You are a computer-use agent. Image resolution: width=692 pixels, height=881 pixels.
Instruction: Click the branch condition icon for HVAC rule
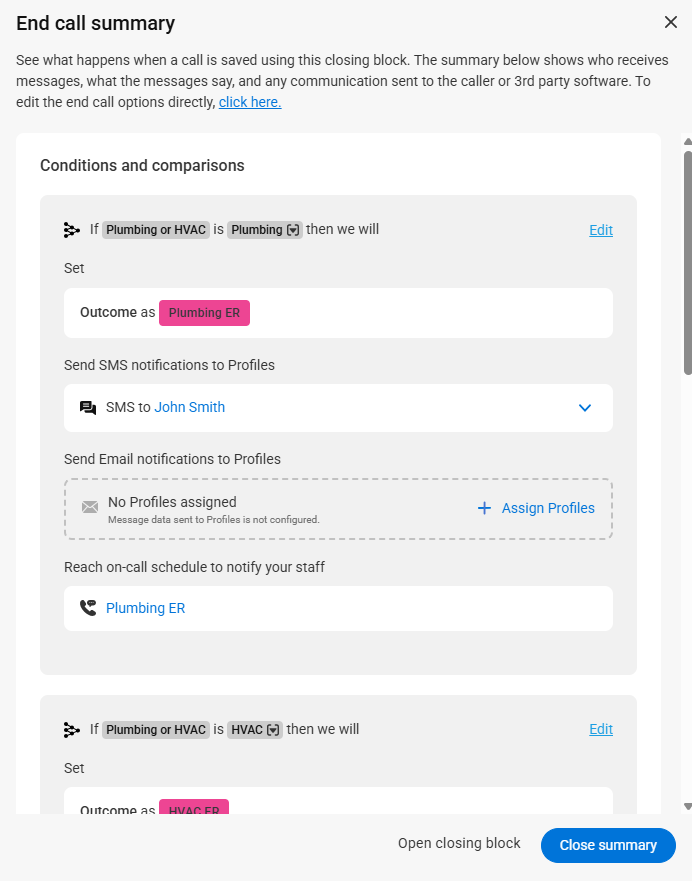(72, 730)
